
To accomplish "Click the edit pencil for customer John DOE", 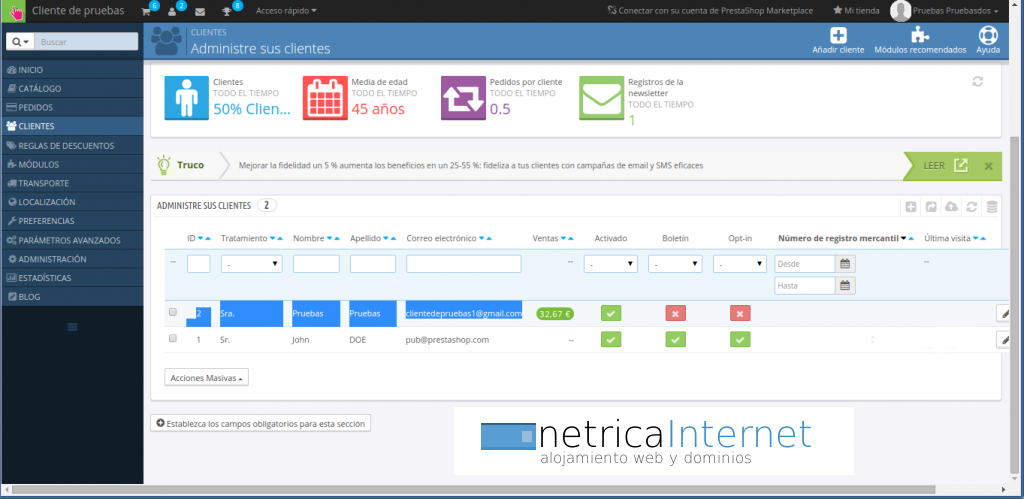I will [1004, 340].
